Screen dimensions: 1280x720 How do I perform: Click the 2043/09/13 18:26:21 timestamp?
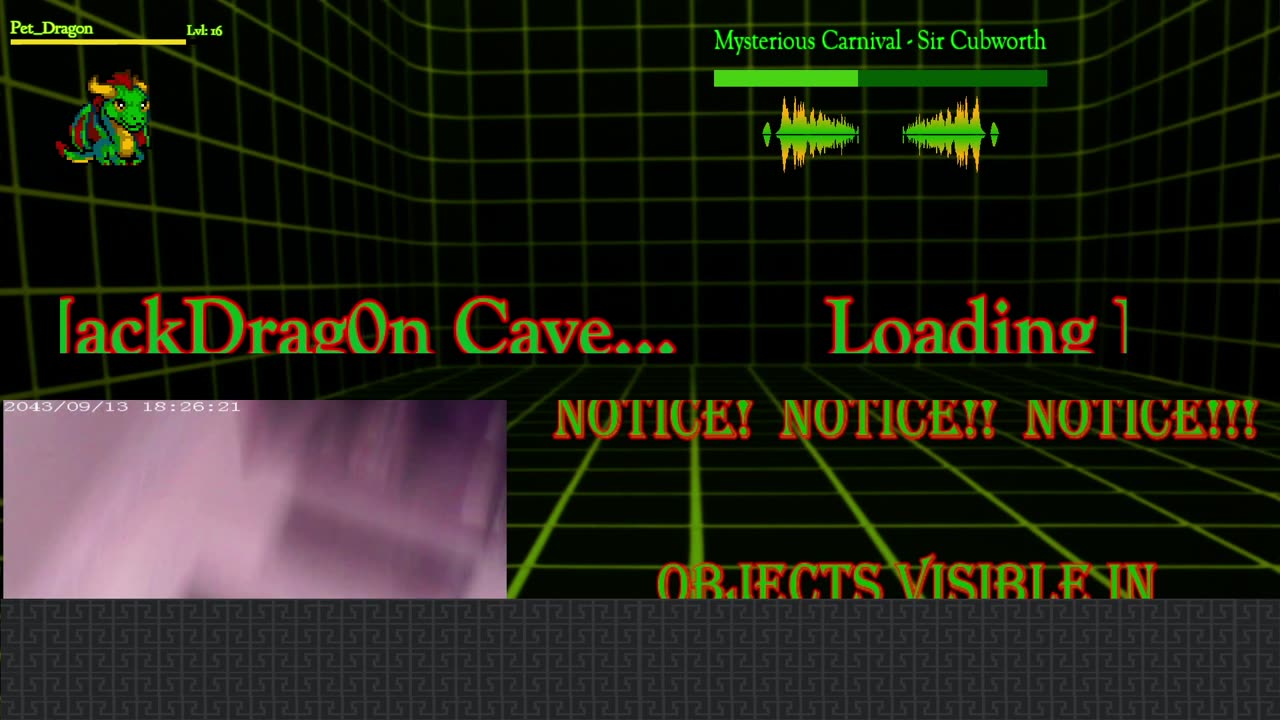tap(122, 407)
